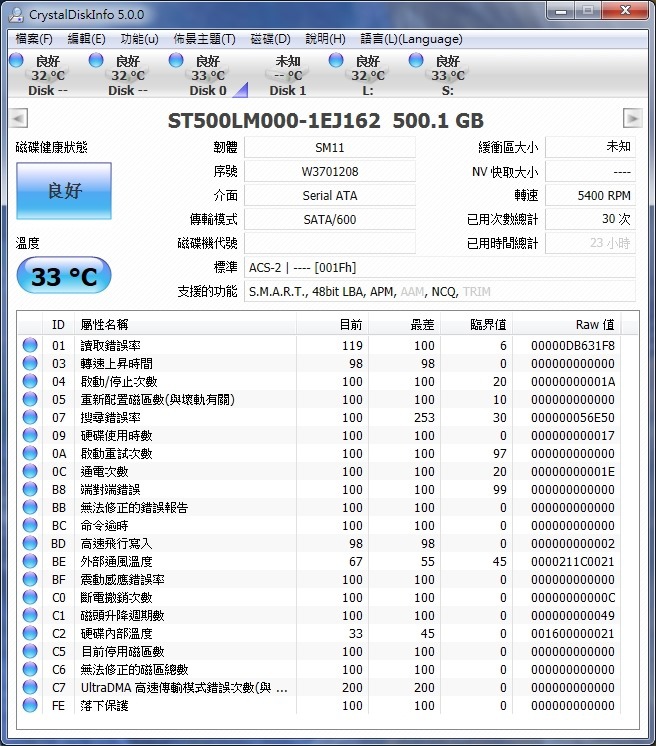
Task: Click status icon for 通電次數 row
Action: (30, 471)
